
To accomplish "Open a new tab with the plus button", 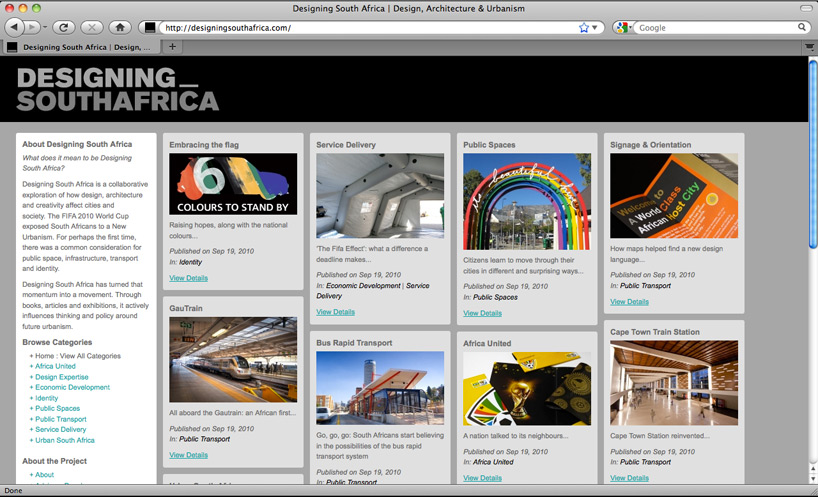I will [x=173, y=46].
